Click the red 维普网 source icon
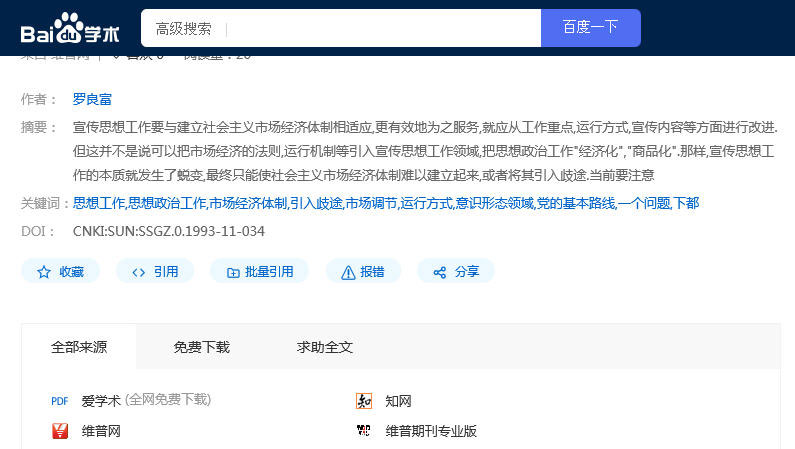The width and height of the screenshot is (795, 449). (60, 431)
